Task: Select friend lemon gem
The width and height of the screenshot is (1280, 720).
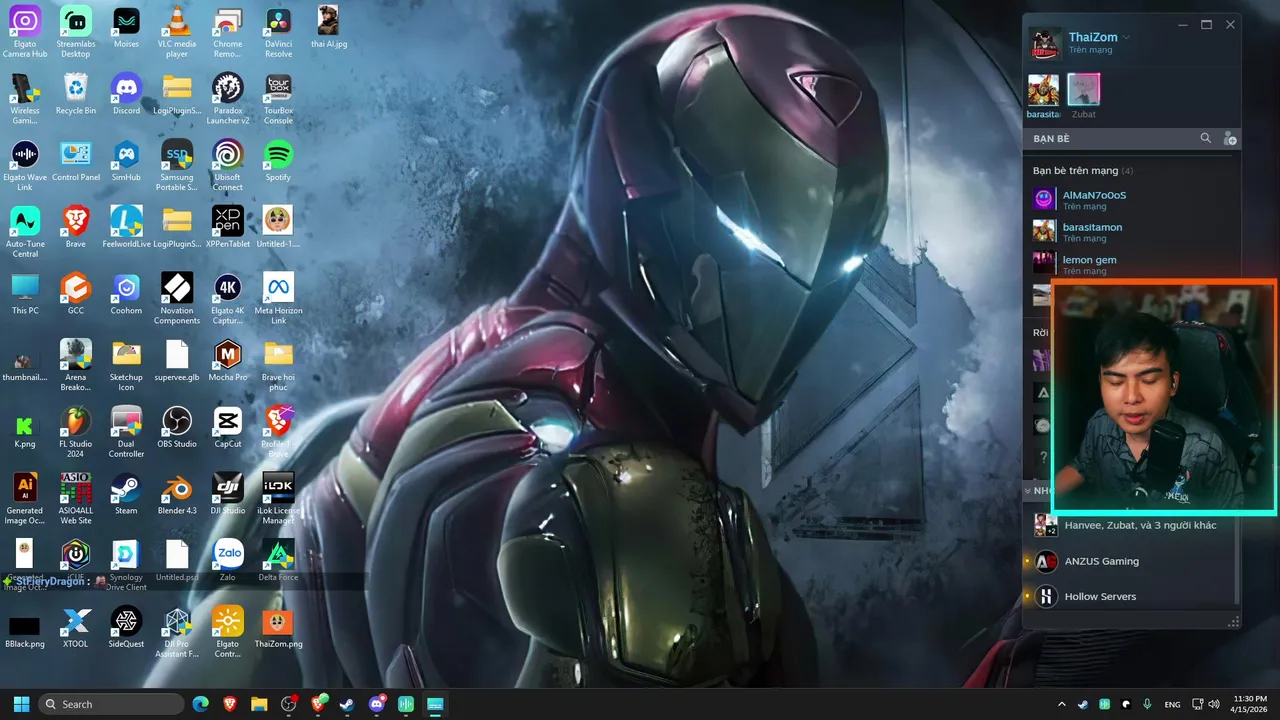Action: coord(1132,264)
